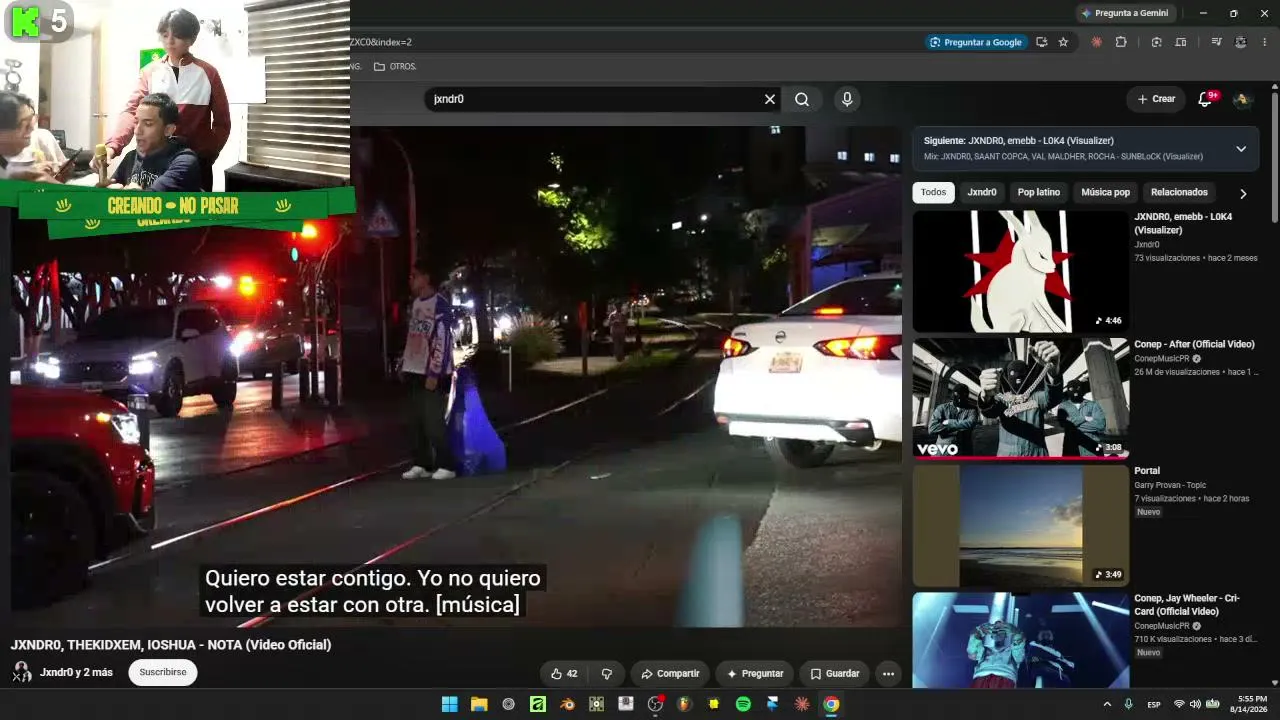
Task: Dislike the video with thumbs down
Action: [x=606, y=674]
